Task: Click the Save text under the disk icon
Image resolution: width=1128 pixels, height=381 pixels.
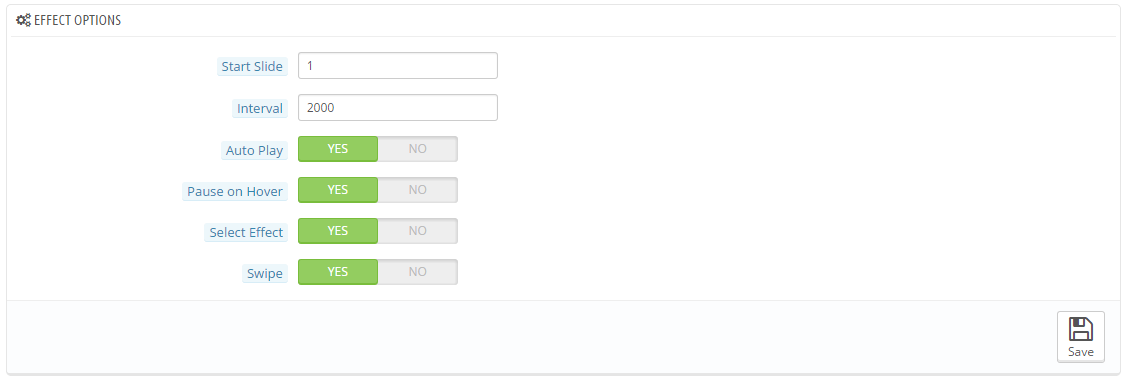Action: point(1081,352)
